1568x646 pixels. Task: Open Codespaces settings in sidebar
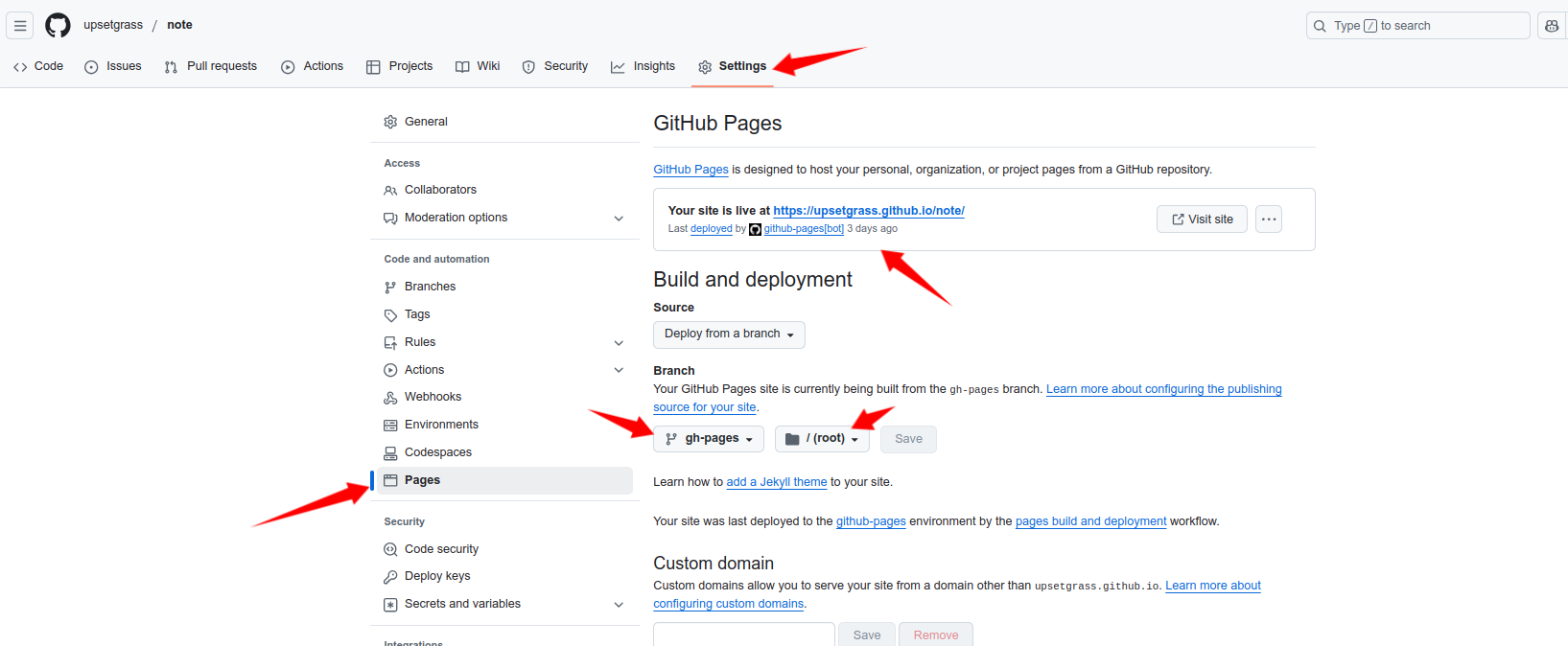point(505,452)
